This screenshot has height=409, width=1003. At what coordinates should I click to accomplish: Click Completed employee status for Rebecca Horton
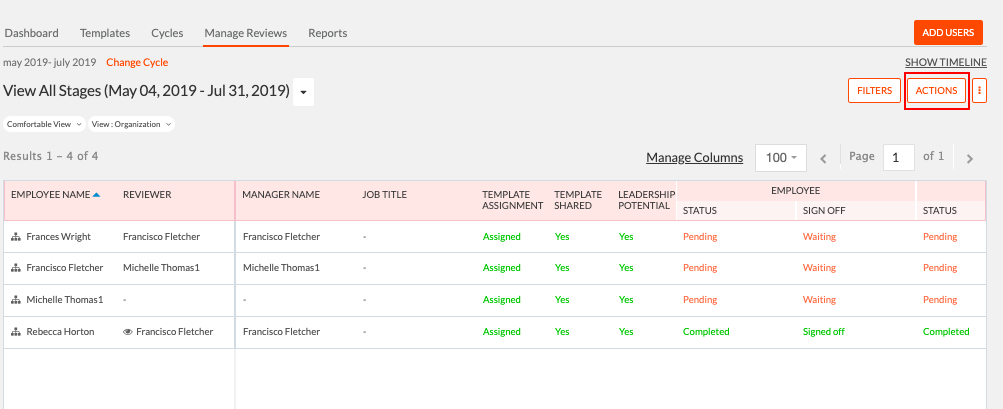point(706,332)
